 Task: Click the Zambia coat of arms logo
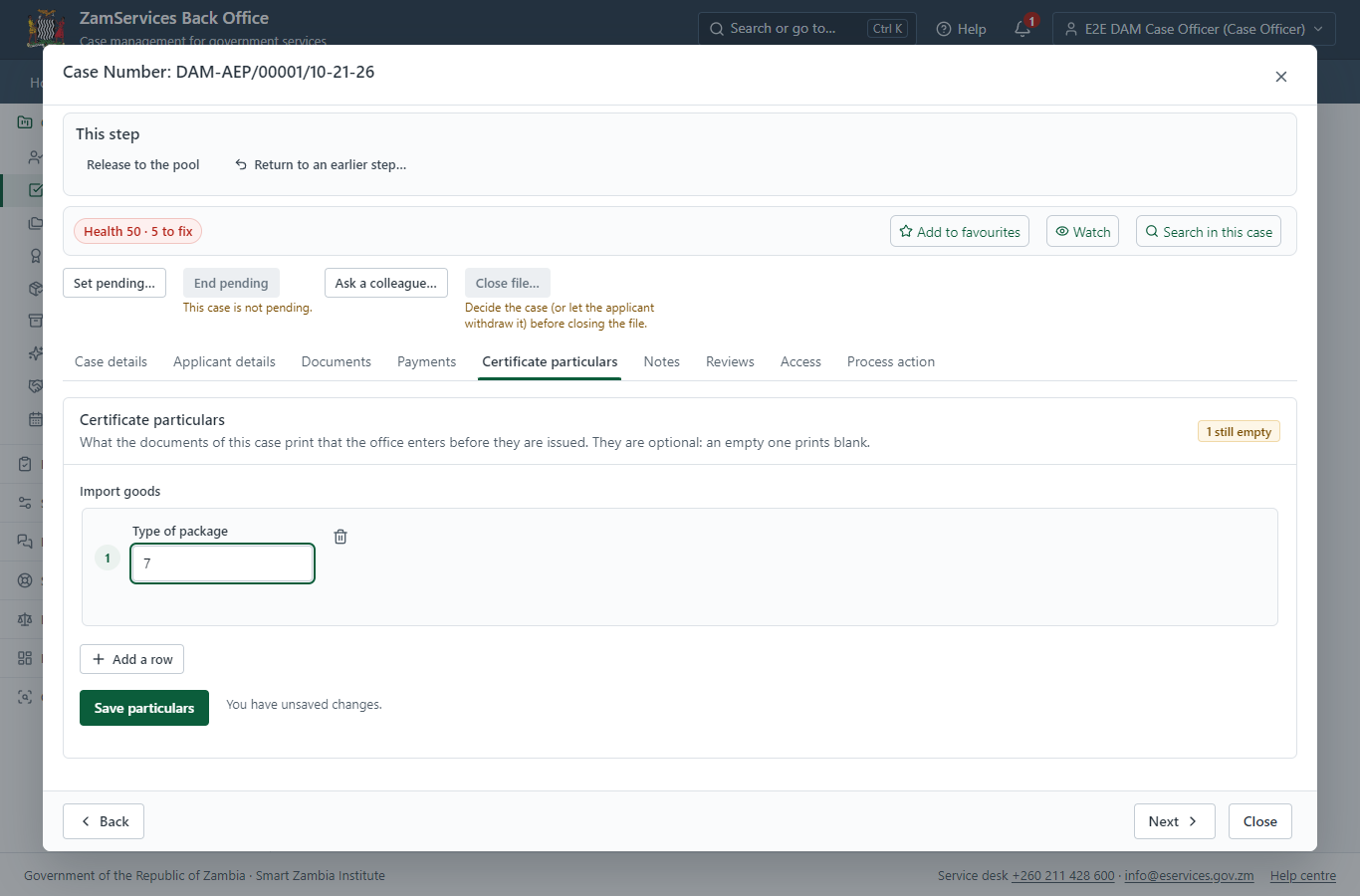pyautogui.click(x=46, y=29)
